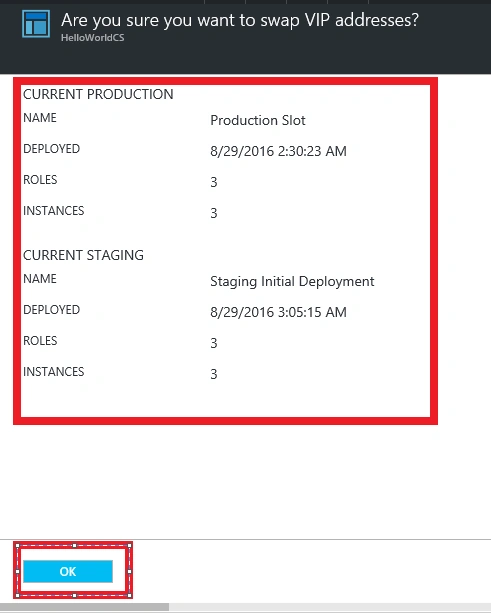Viewport: 491px width, 613px height.
Task: Click the production INSTANCES value
Action: (x=214, y=213)
